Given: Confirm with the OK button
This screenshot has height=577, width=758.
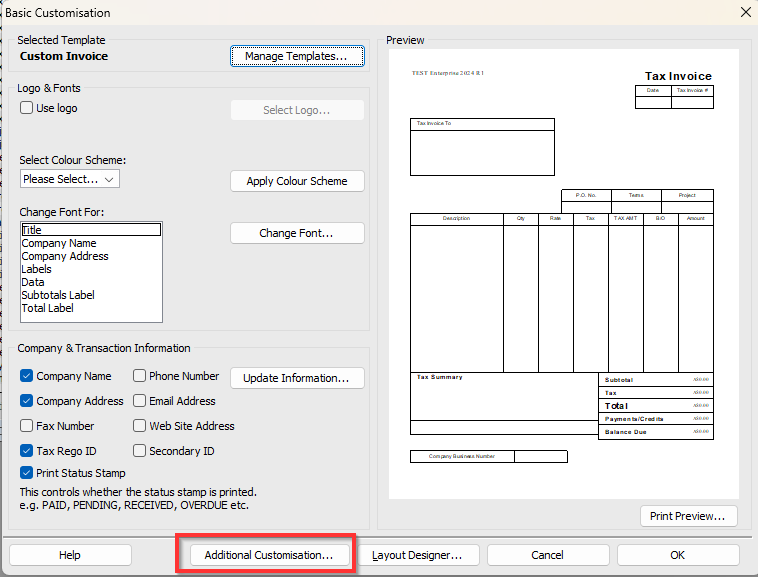Looking at the screenshot, I should point(678,555).
